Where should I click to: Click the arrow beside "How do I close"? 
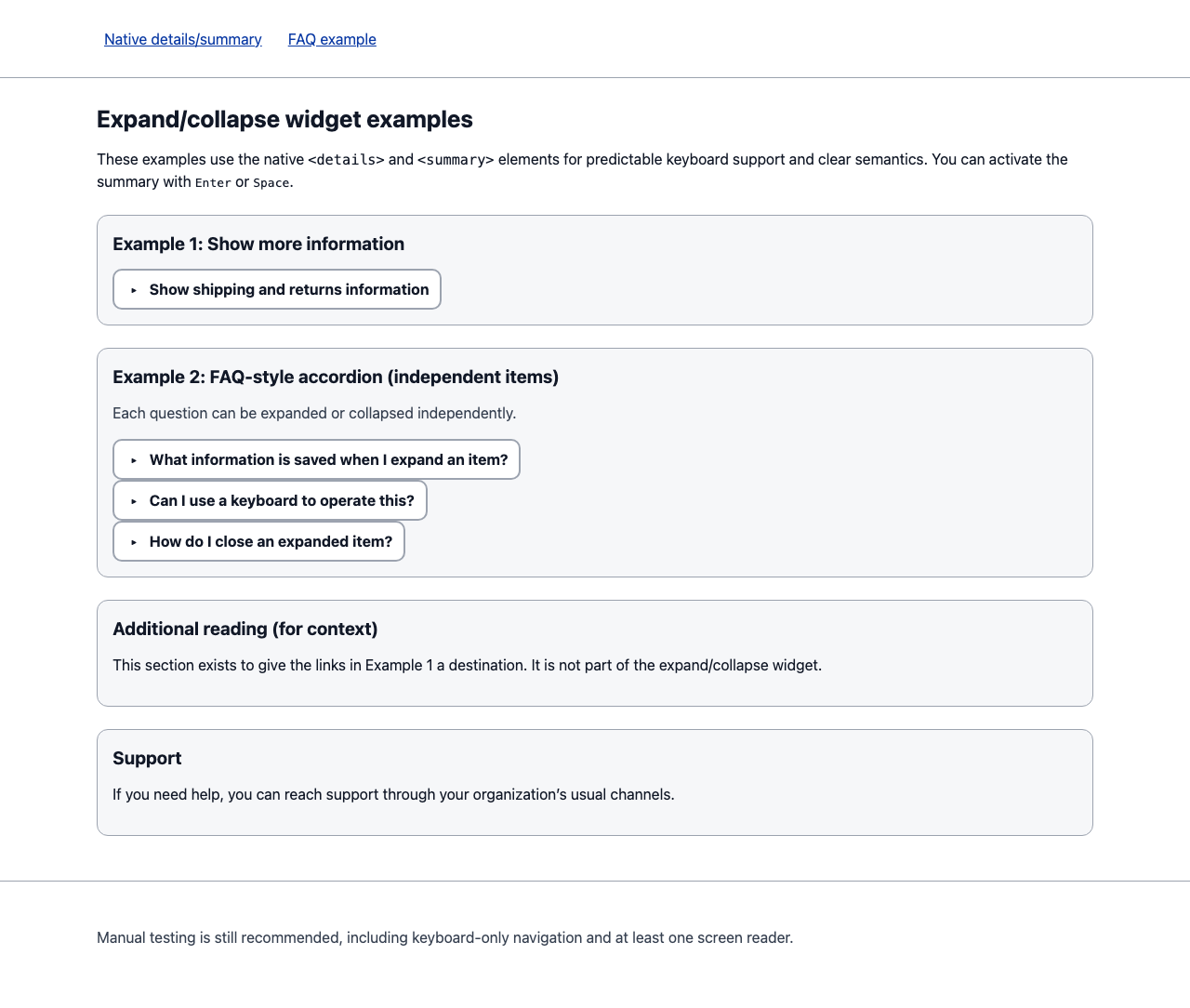click(134, 542)
